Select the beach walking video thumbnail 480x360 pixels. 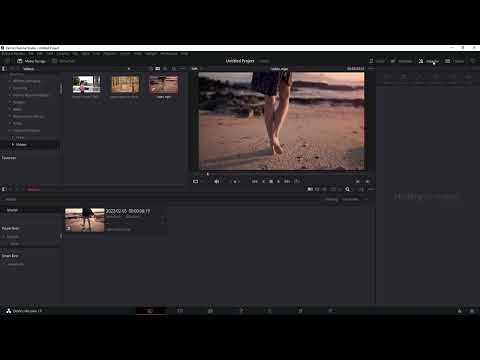[163, 85]
